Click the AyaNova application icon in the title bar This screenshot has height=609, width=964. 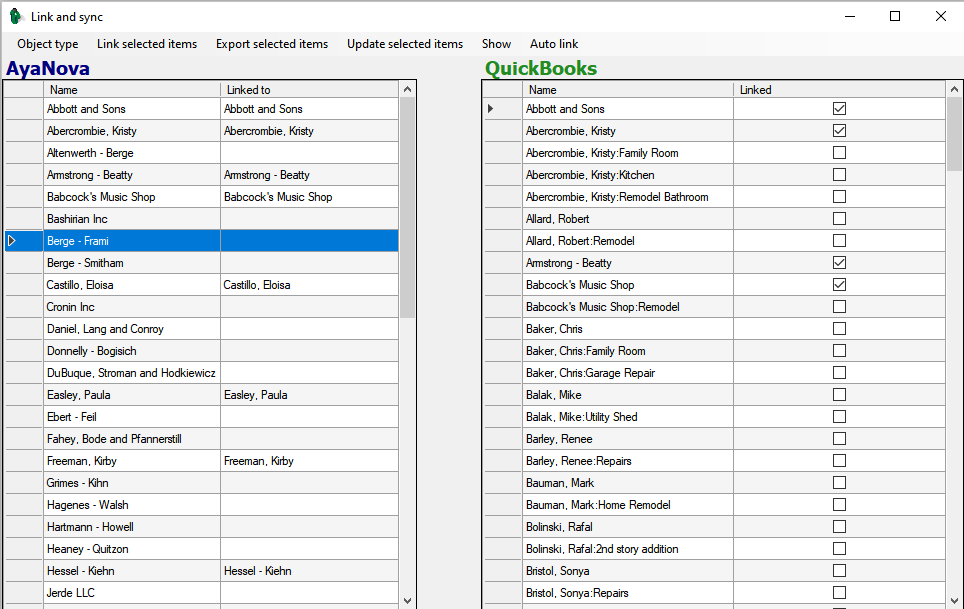15,15
